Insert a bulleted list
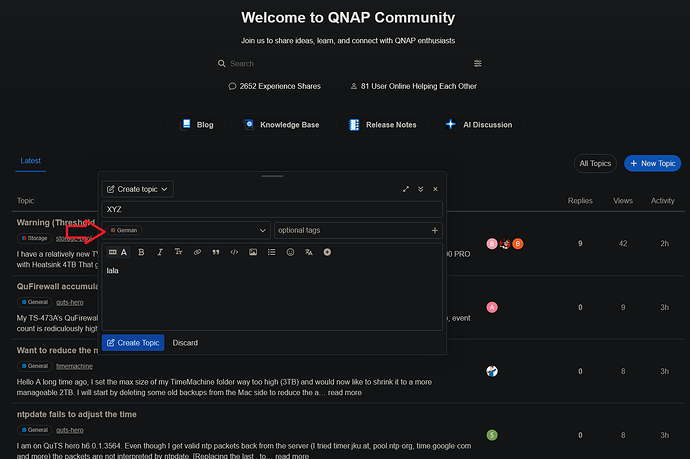 (272, 252)
